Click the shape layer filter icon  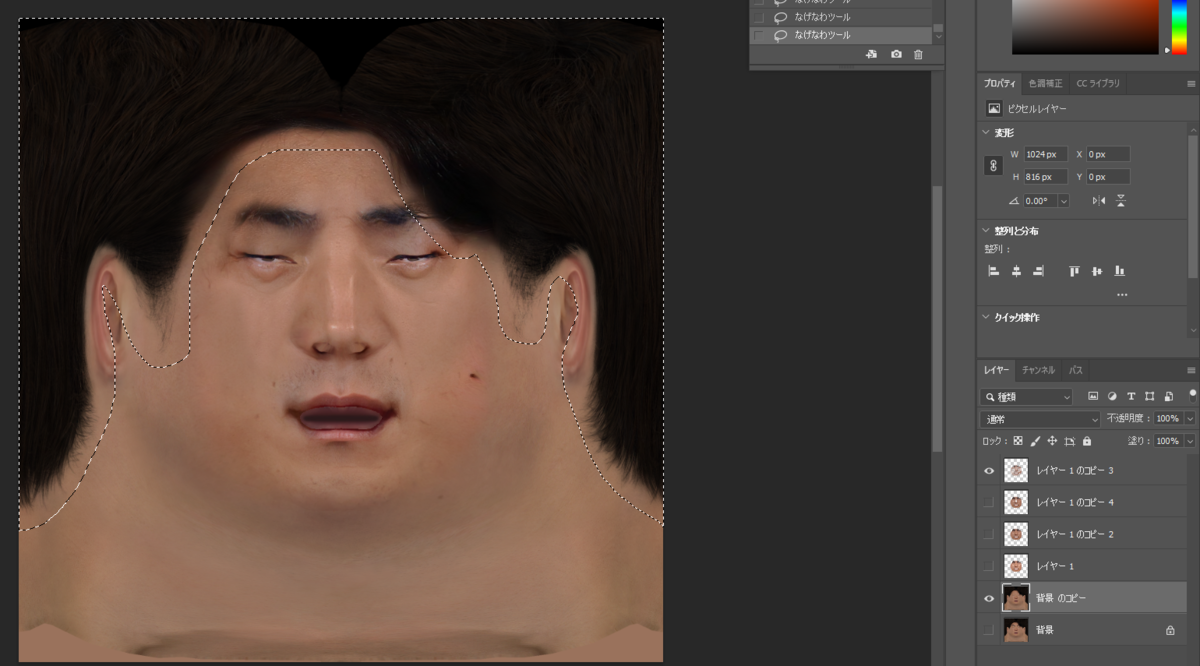click(x=1150, y=397)
